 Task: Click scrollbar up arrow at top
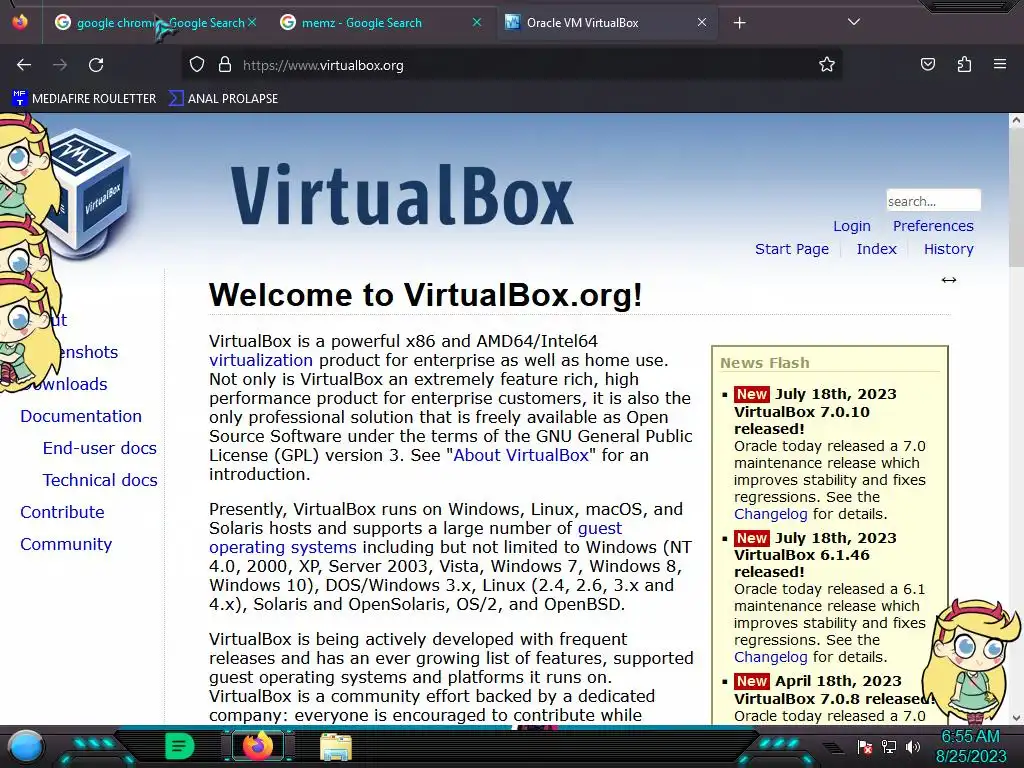click(x=1016, y=120)
